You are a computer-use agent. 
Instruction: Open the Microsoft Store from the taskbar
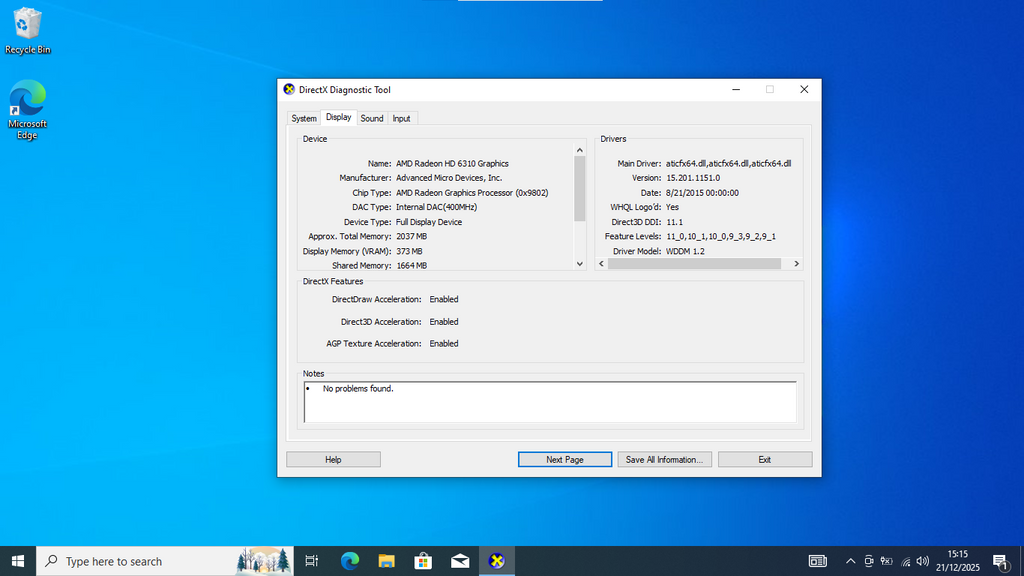423,561
